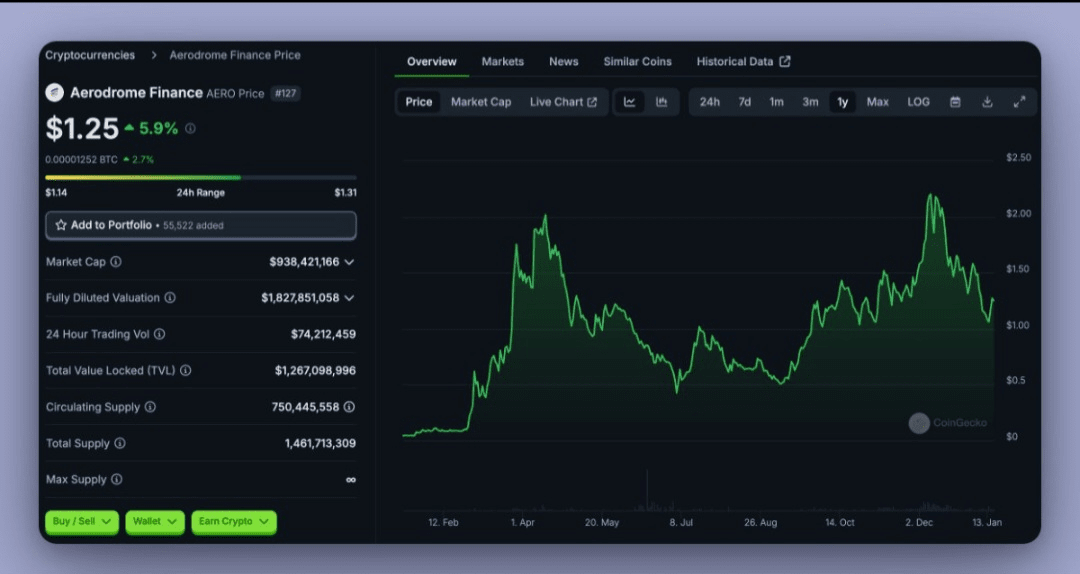Click the 0.00001252 BTC price text
The image size is (1080, 574).
click(x=81, y=160)
